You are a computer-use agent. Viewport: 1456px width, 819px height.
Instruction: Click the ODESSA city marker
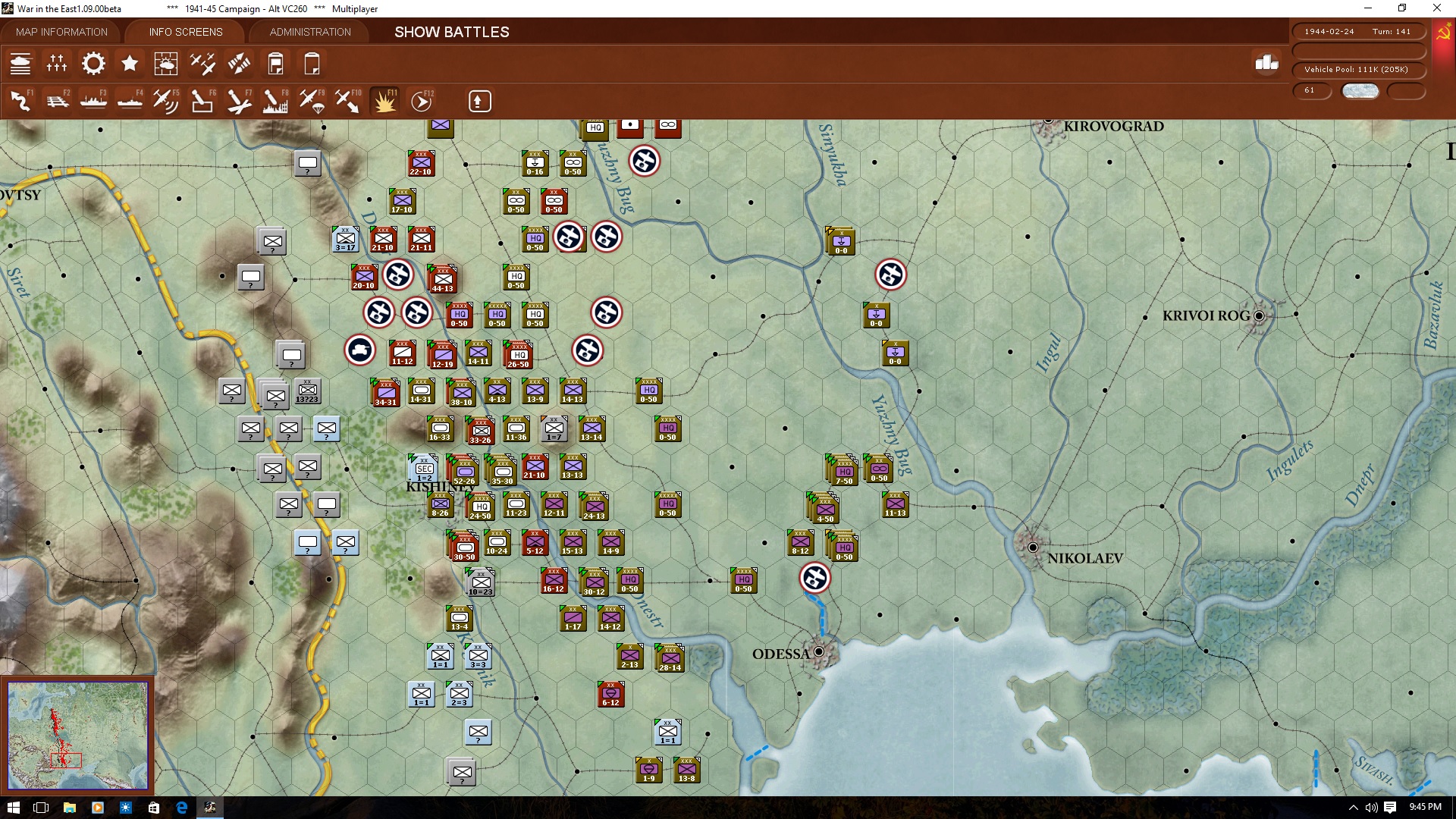tap(819, 651)
